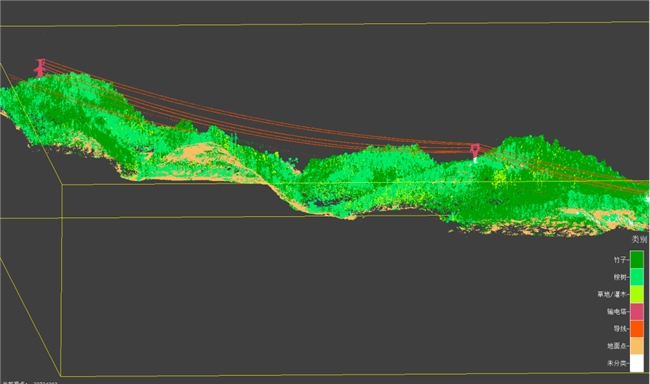Choose the tan 地面点 color swatch
This screenshot has width=650, height=384.
point(637,346)
